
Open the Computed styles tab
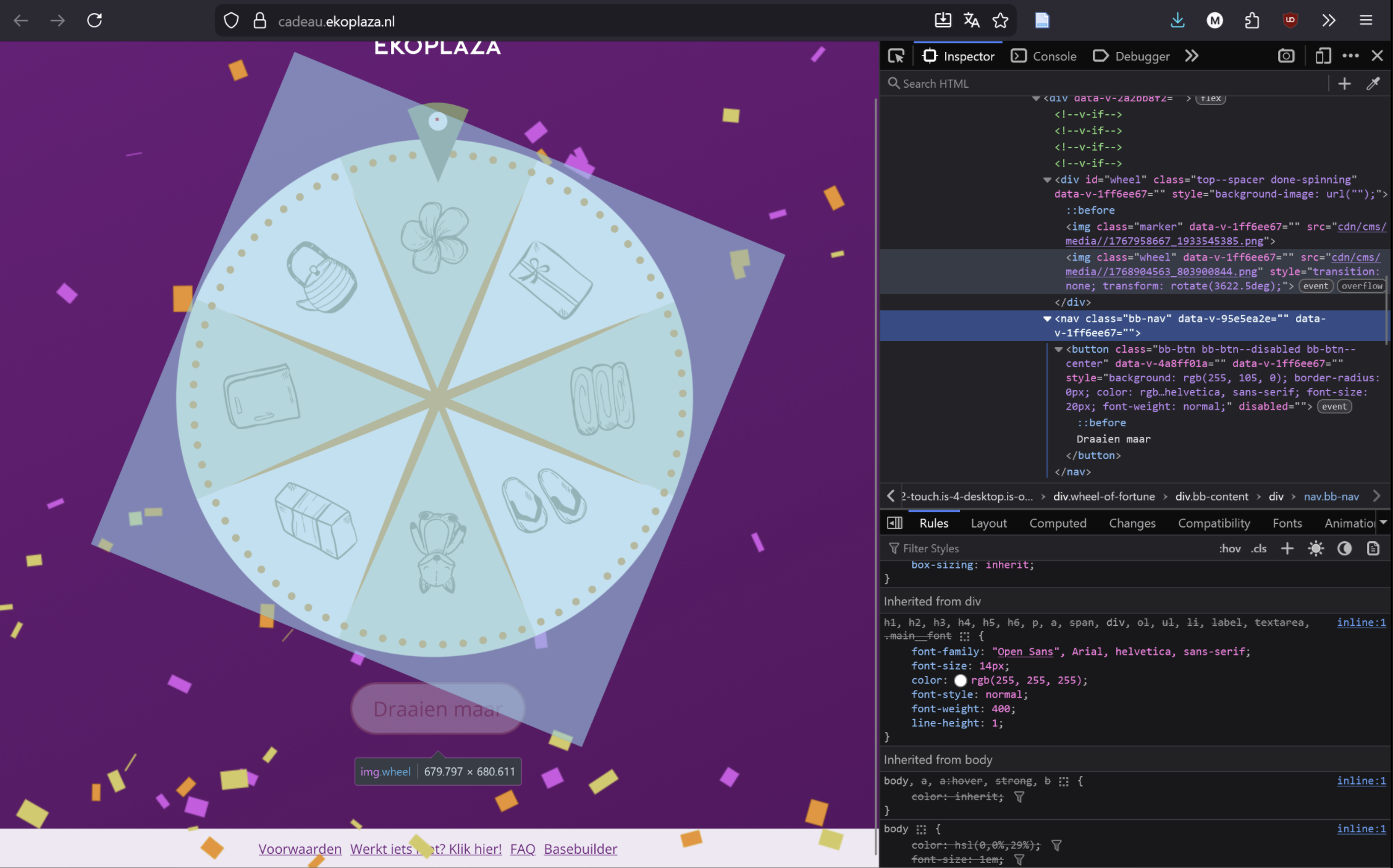(1058, 523)
